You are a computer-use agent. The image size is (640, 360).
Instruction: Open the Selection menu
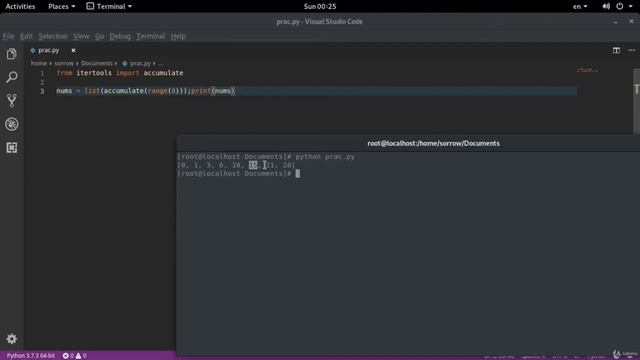(x=53, y=36)
